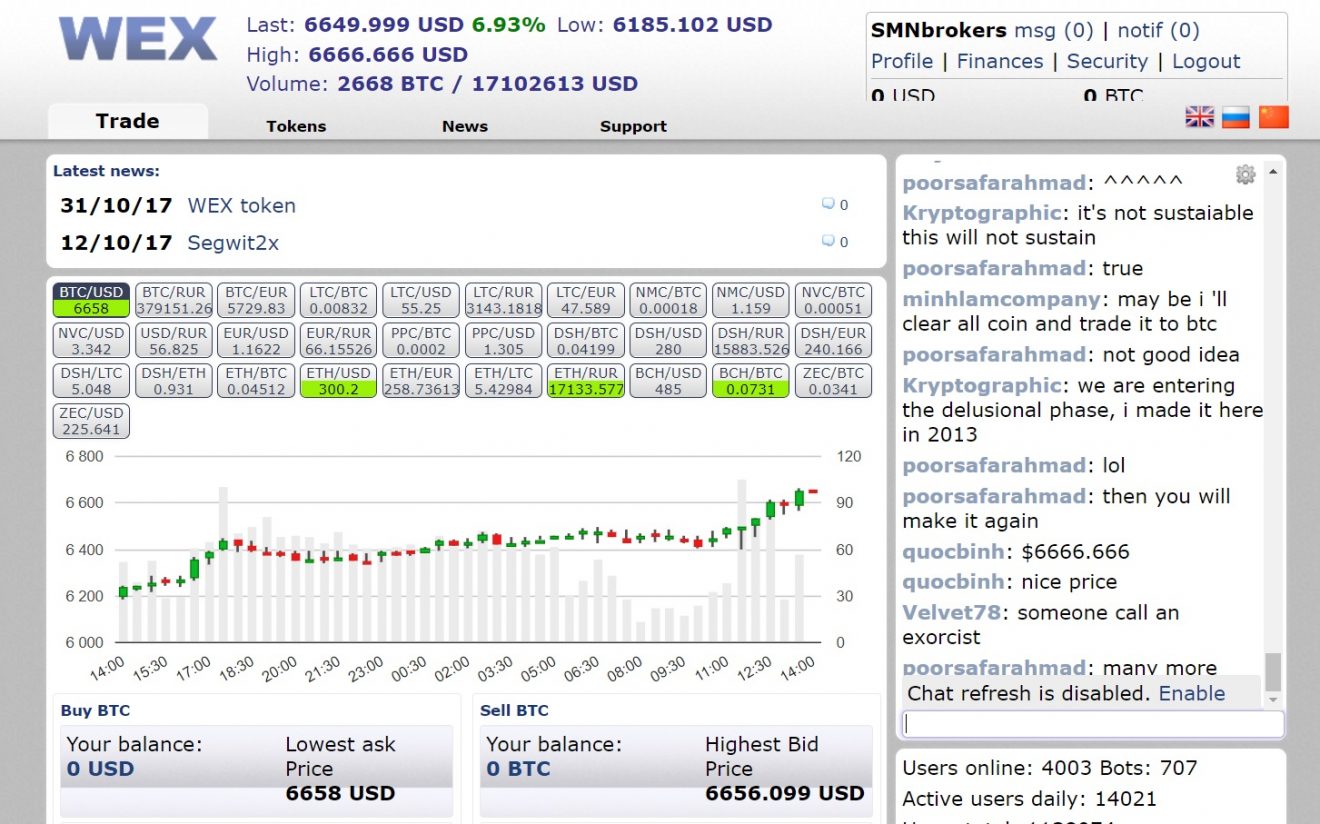
Task: Select the NMC/BTC pair
Action: (x=668, y=300)
